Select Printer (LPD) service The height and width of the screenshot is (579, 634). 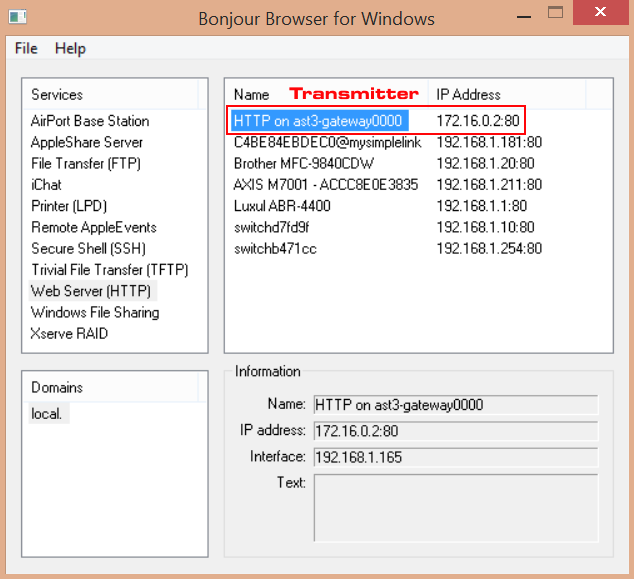pyautogui.click(x=69, y=206)
